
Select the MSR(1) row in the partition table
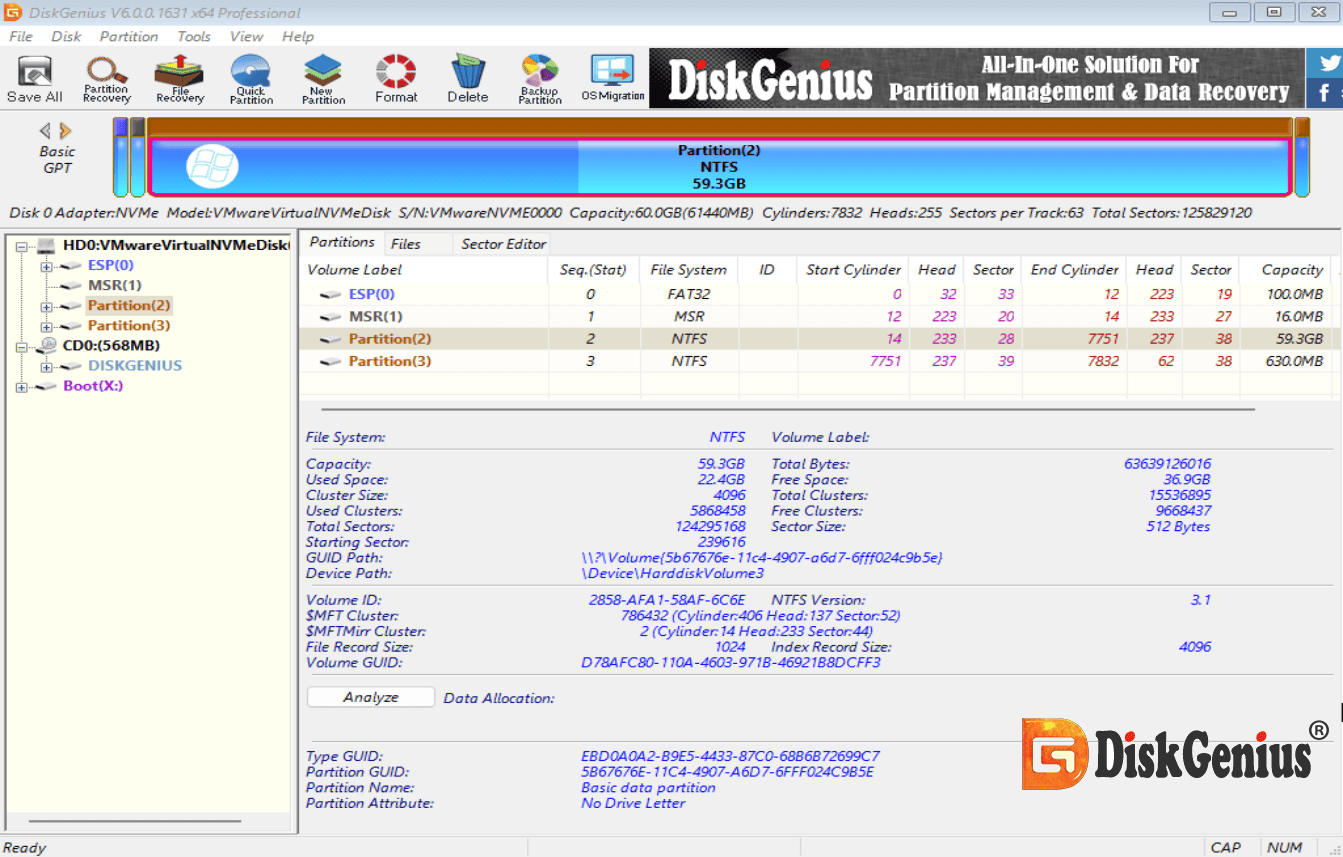tap(817, 317)
